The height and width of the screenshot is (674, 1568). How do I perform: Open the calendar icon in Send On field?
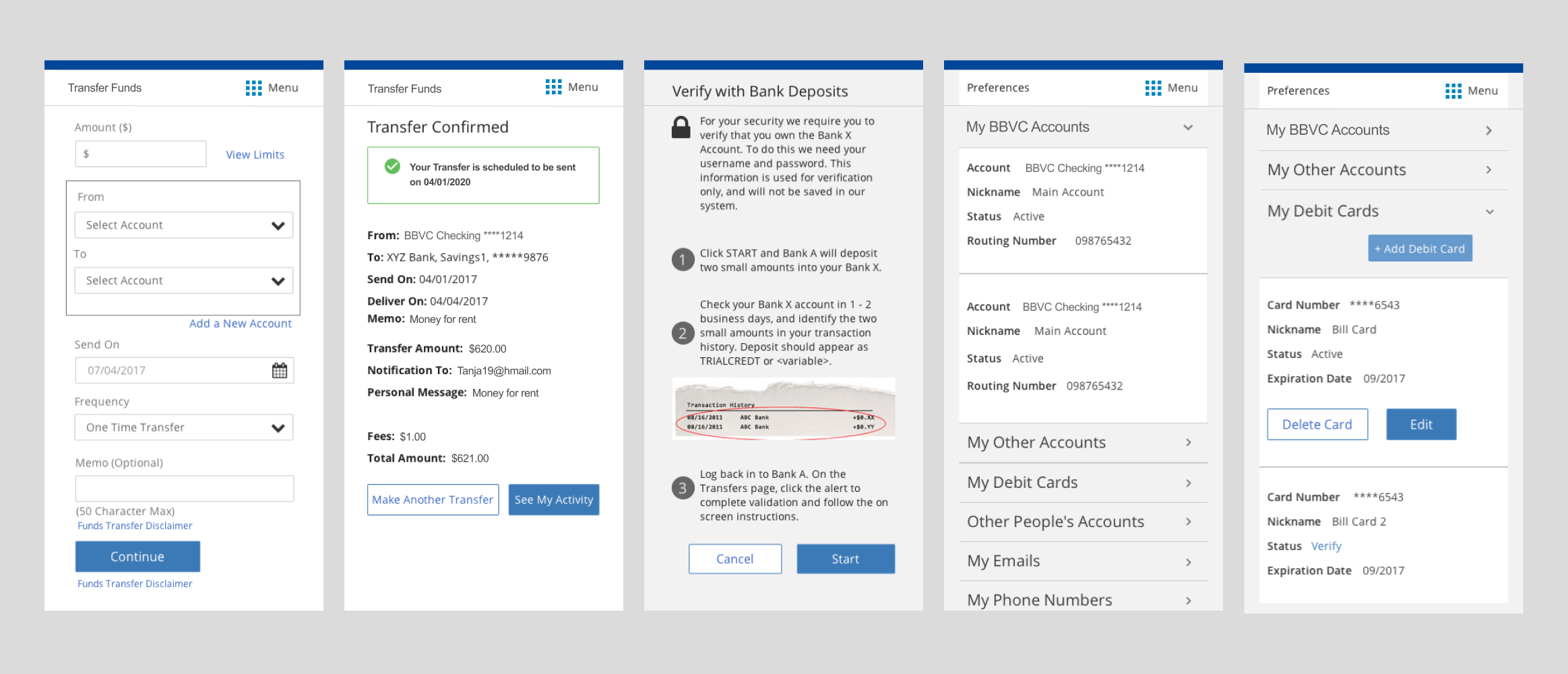point(279,371)
